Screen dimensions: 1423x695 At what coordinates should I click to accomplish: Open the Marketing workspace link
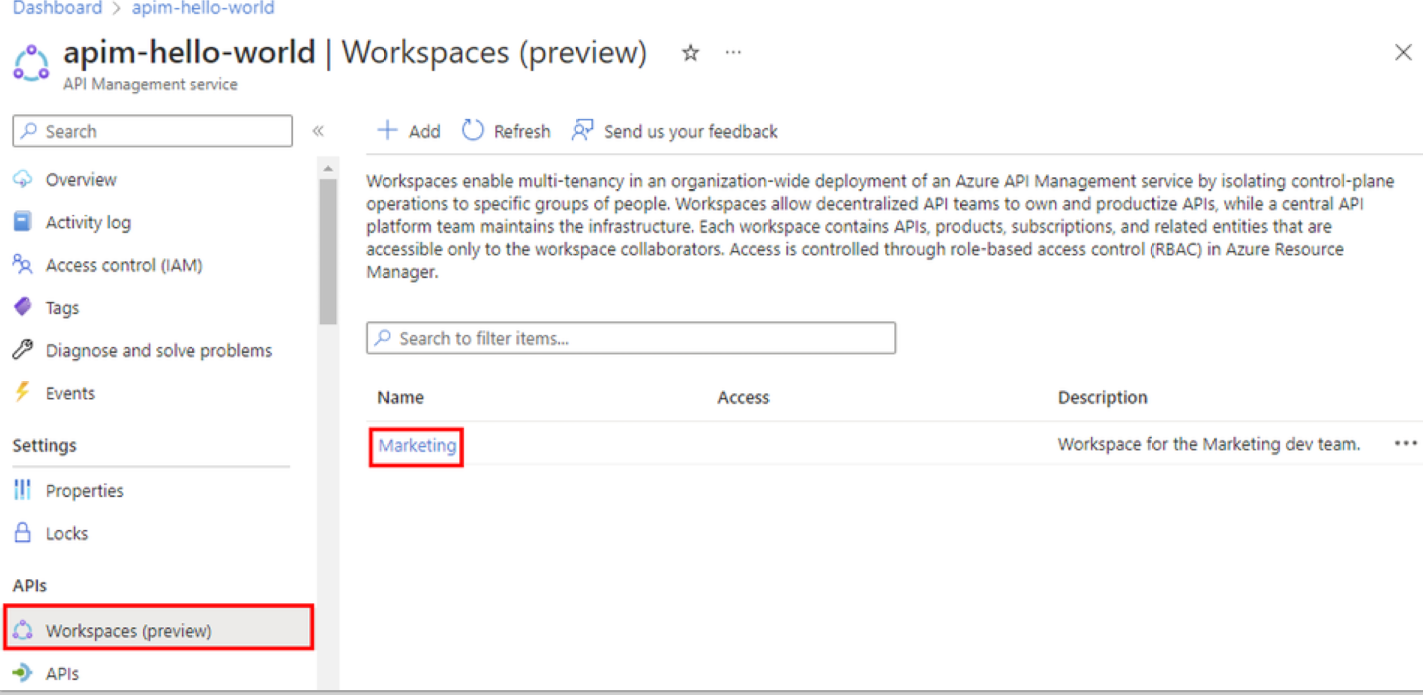[417, 445]
